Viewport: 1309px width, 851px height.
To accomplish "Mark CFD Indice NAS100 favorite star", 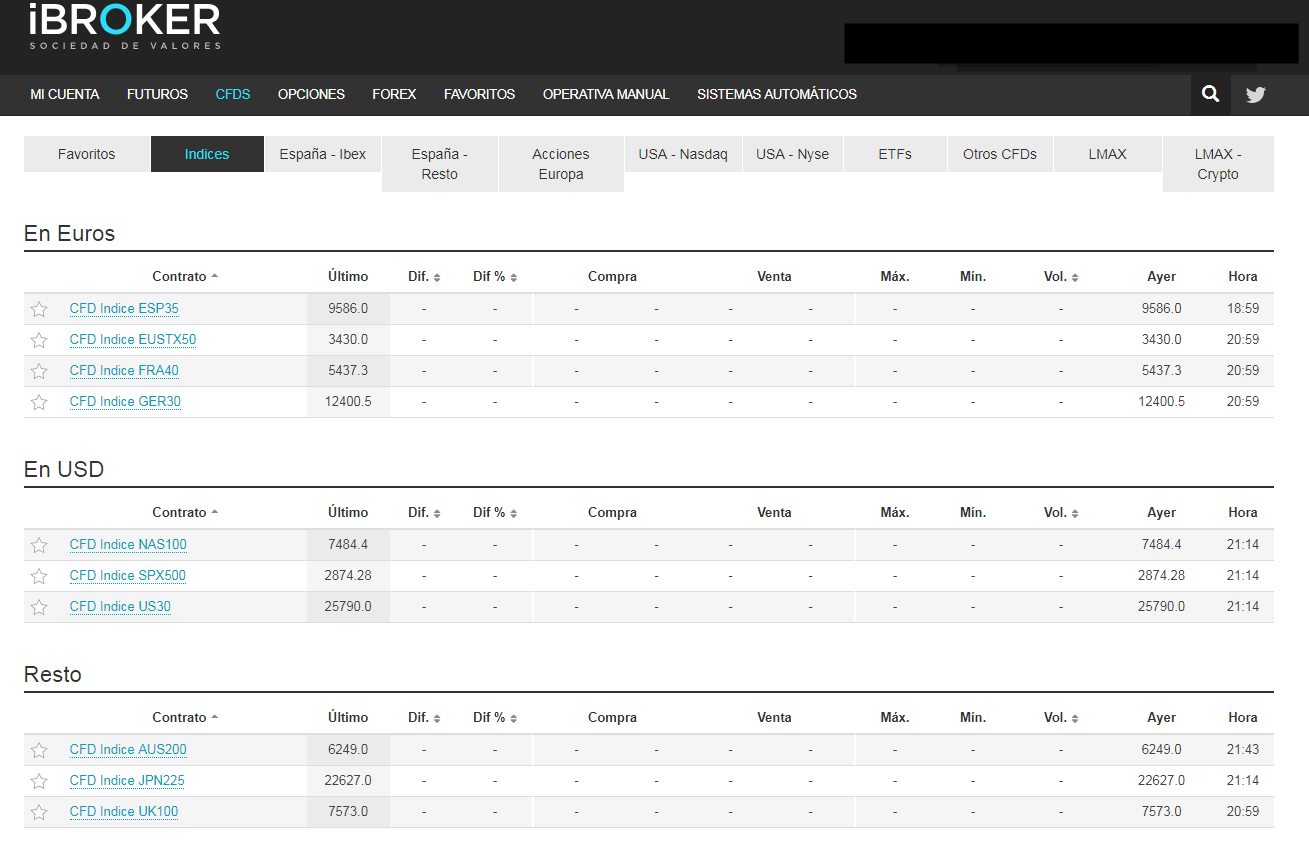I will coord(39,545).
